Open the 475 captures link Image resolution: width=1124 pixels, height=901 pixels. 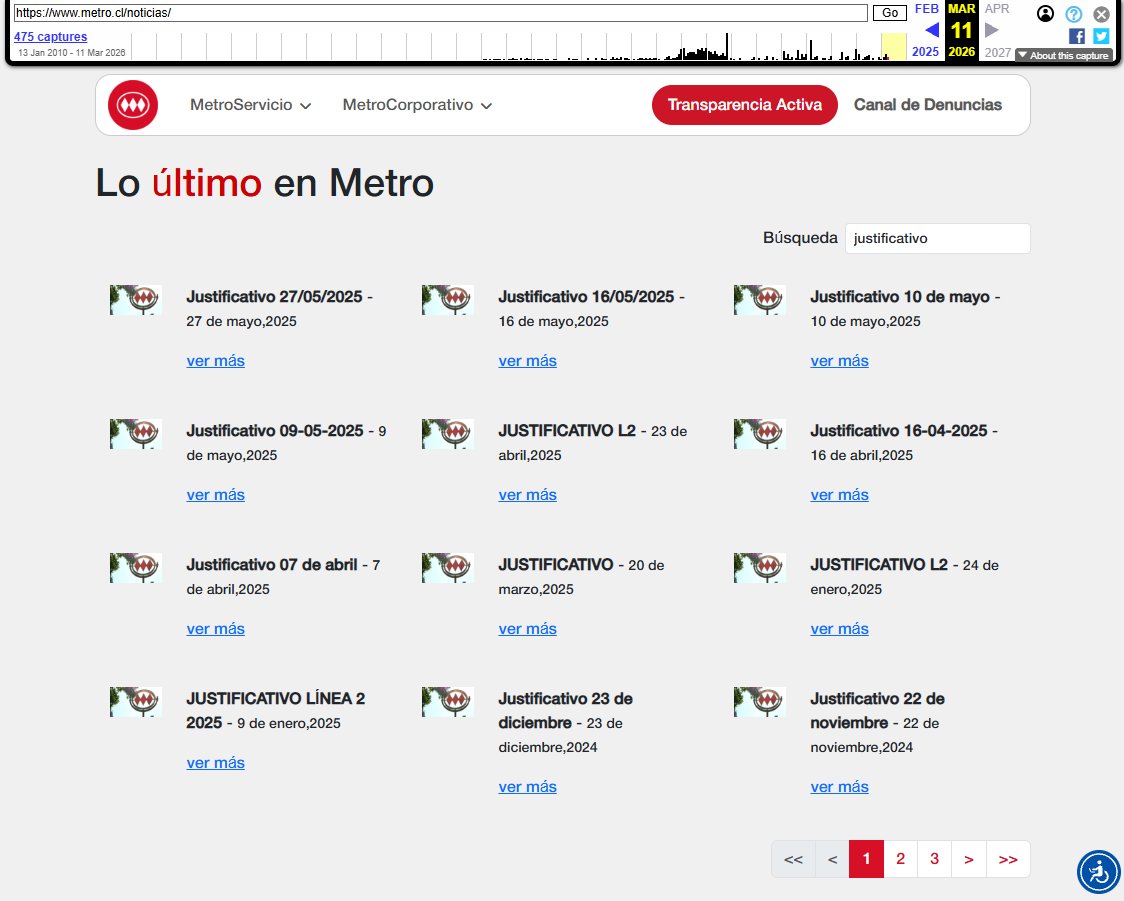50,37
